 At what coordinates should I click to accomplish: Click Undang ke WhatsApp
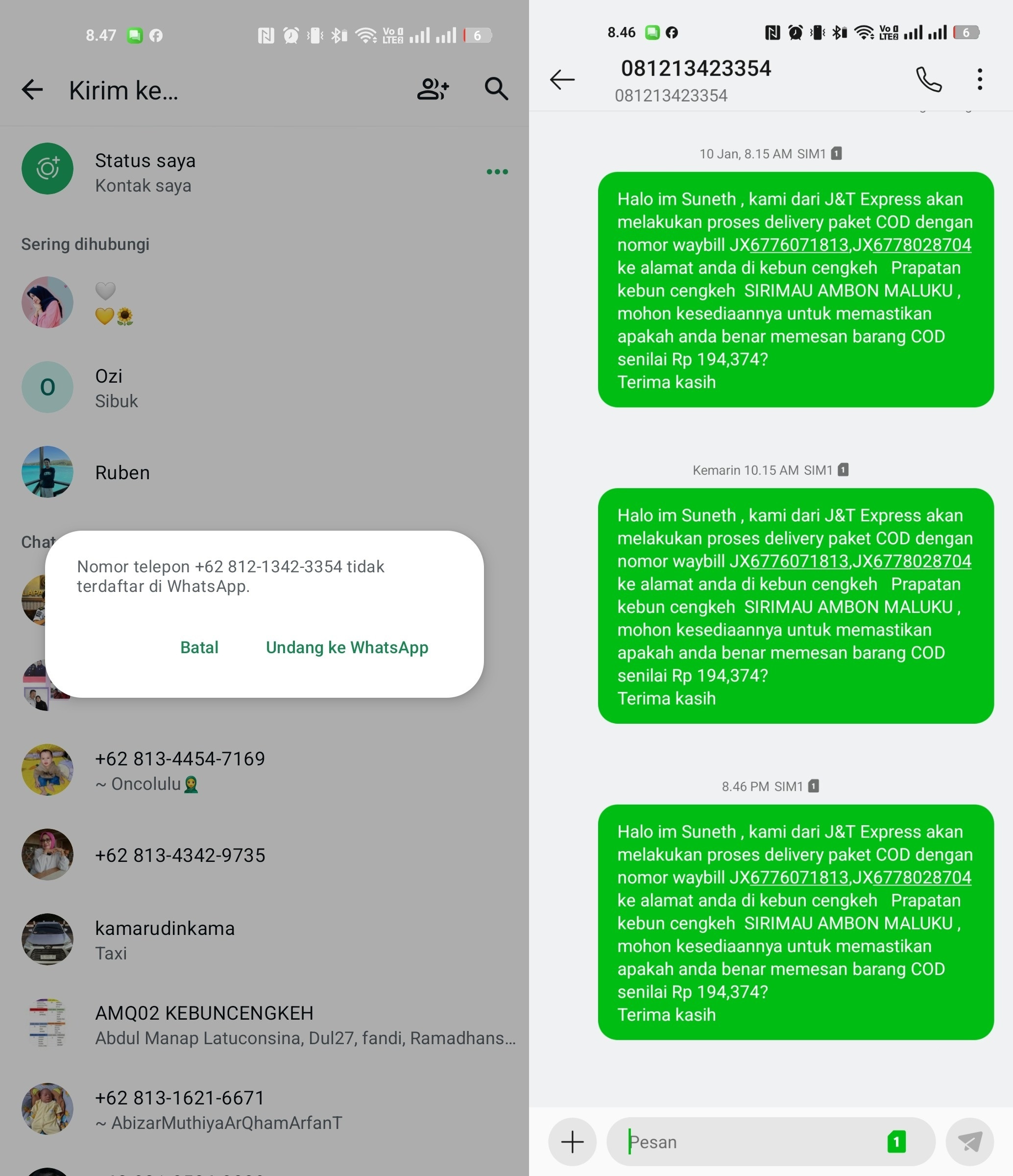tap(347, 647)
